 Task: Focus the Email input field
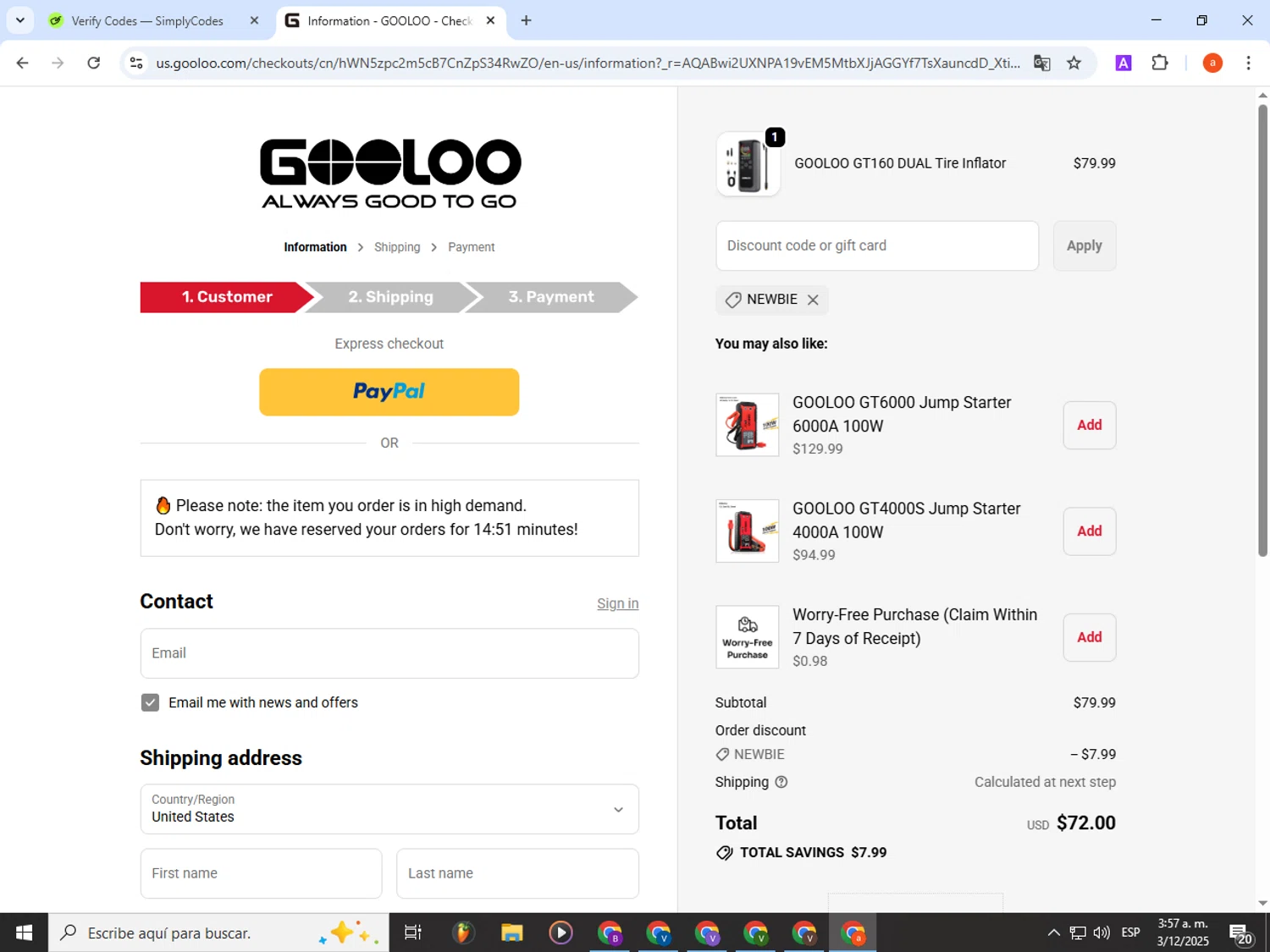(389, 653)
